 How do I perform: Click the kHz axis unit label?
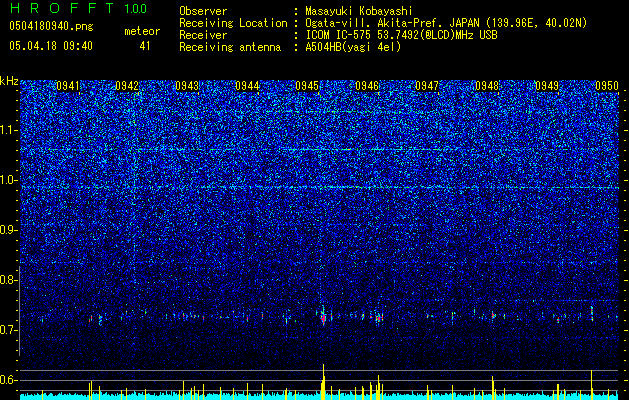coord(9,81)
